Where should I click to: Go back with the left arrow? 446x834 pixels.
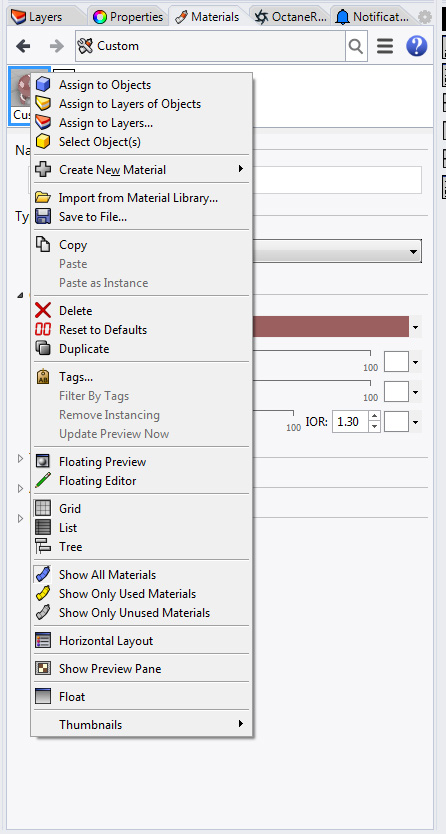[23, 46]
